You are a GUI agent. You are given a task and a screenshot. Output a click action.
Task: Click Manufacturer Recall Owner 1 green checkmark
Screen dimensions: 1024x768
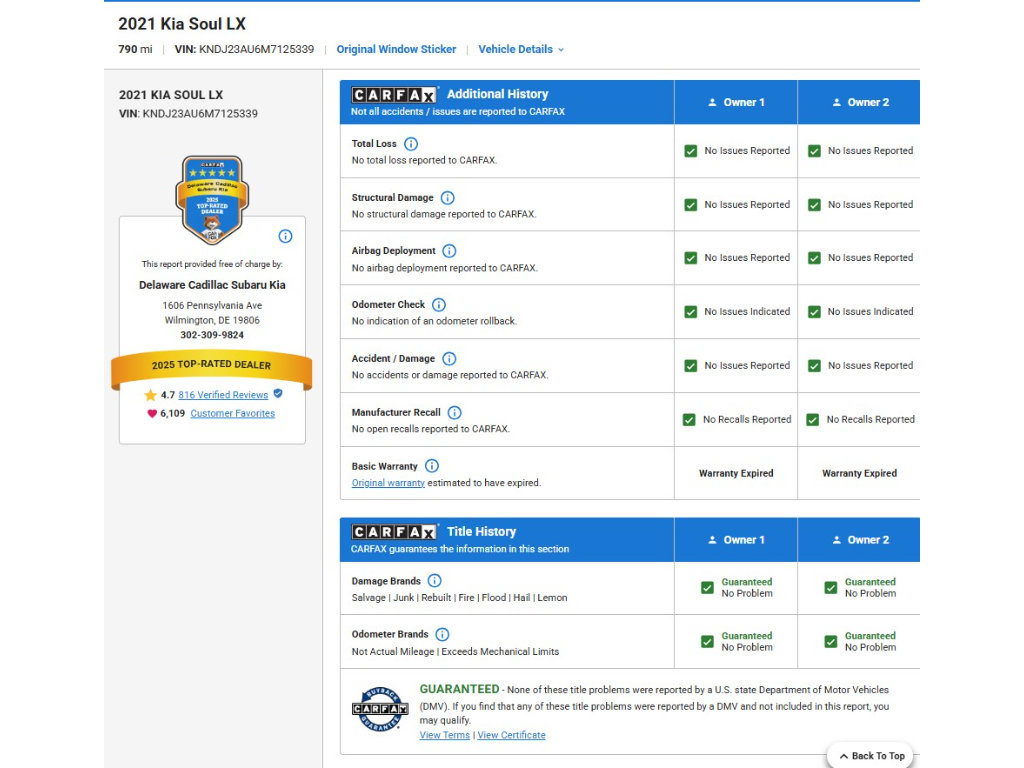(x=689, y=420)
